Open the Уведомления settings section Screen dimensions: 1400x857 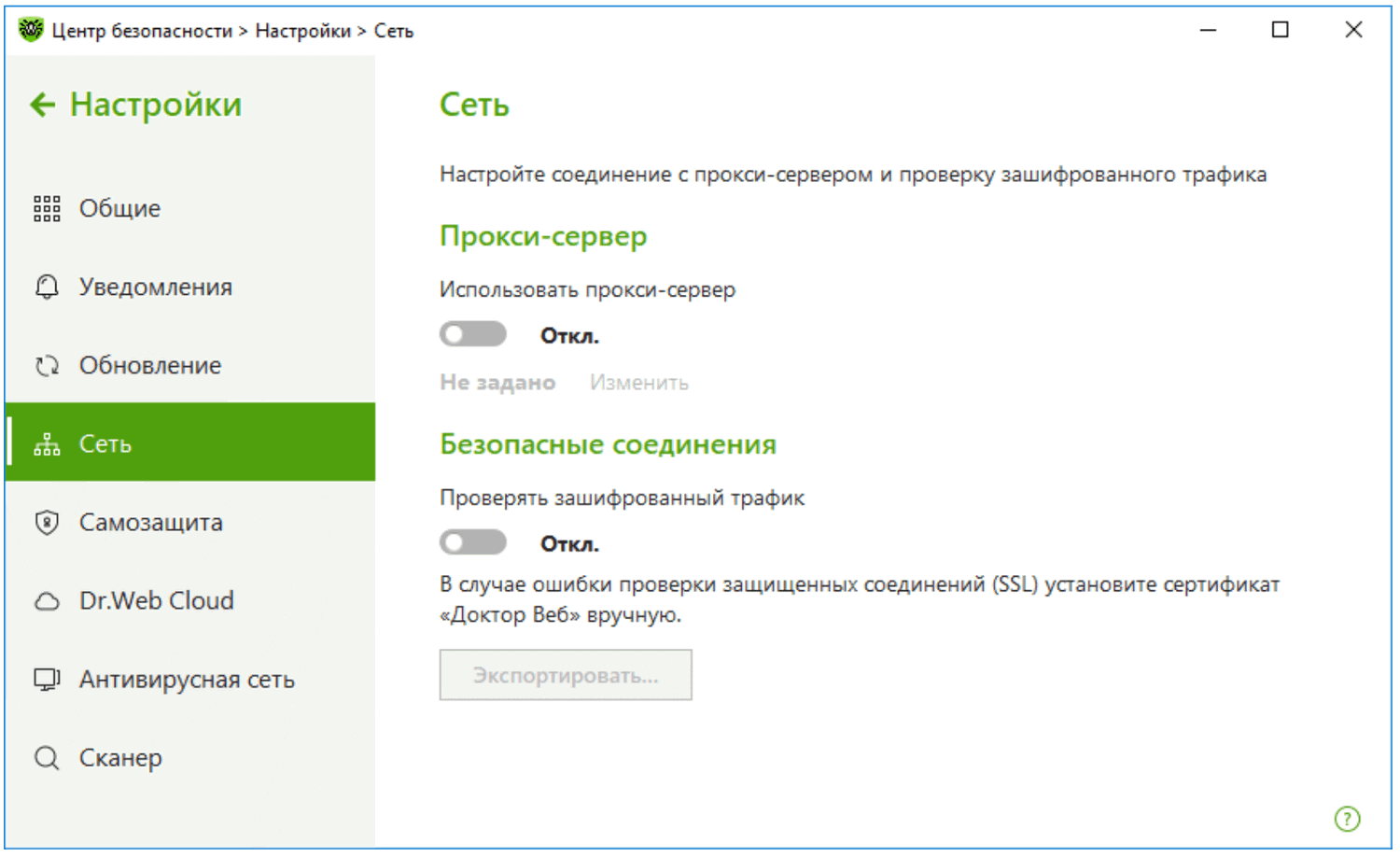click(x=190, y=287)
